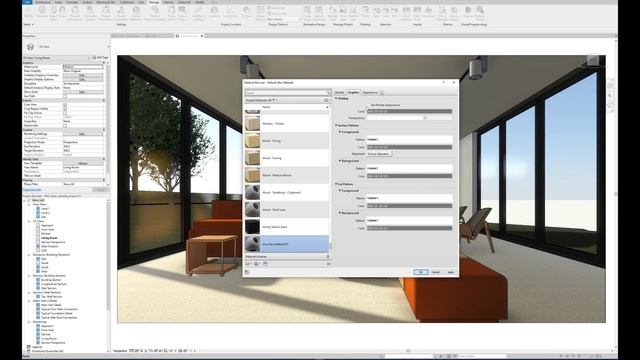Toggle the Sun Path checkbox

click(65, 96)
